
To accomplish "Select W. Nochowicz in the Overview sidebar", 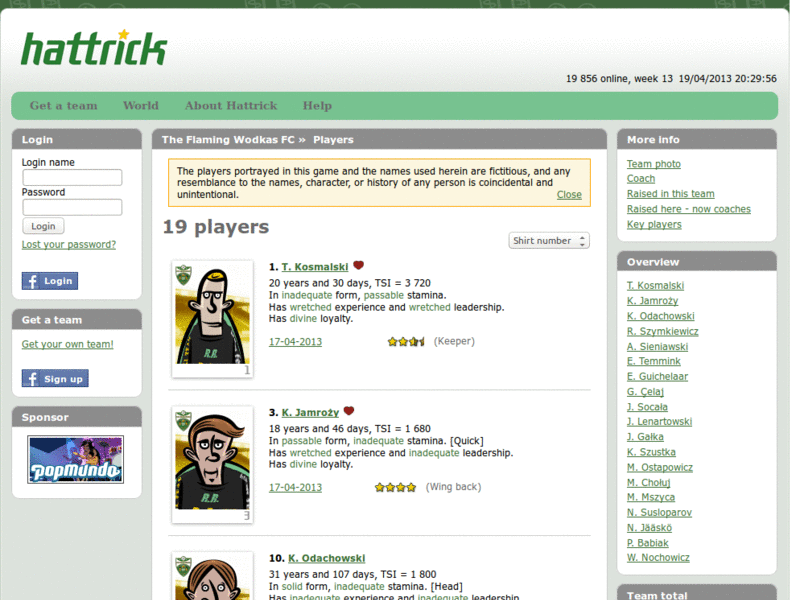I will [658, 558].
